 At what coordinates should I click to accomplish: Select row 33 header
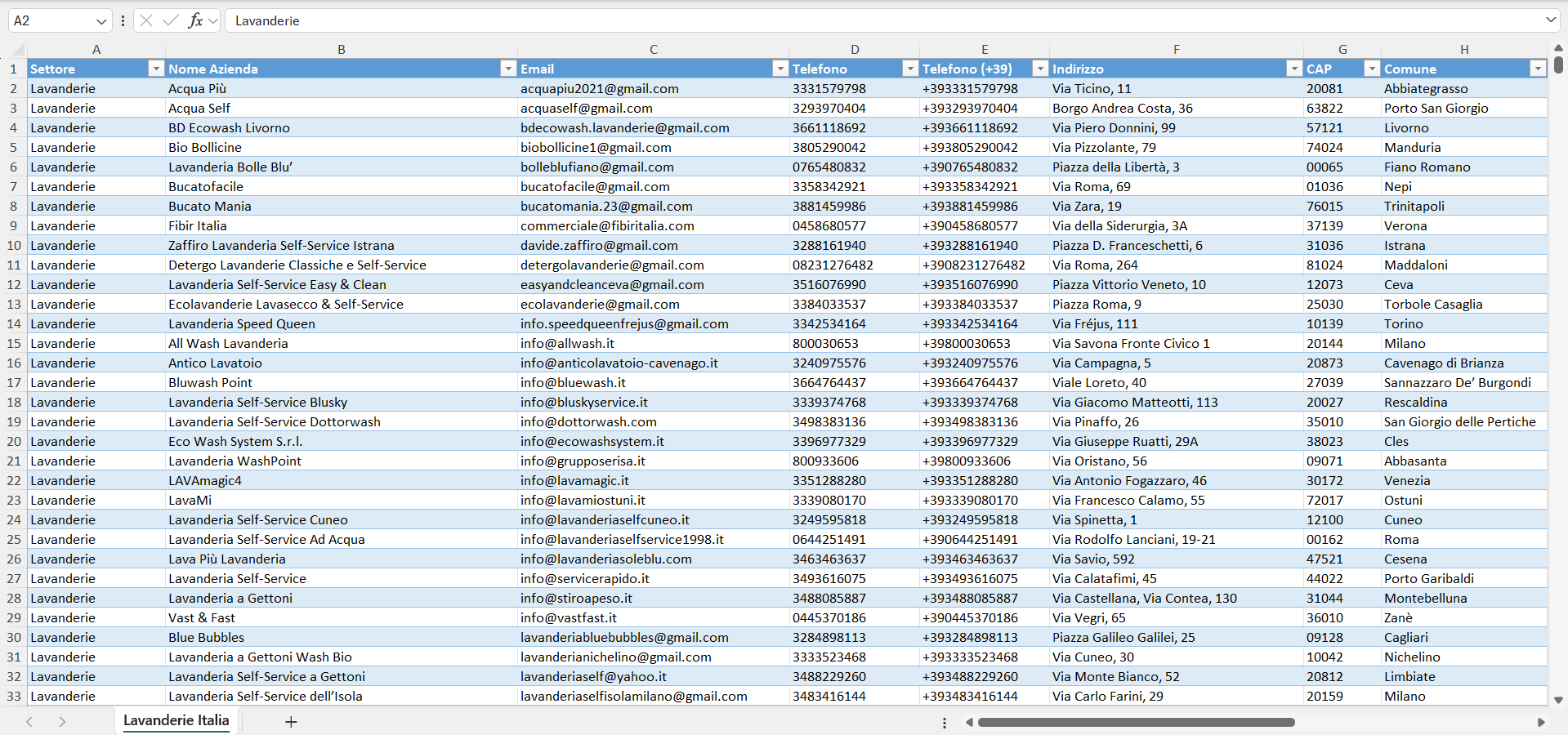coord(14,696)
